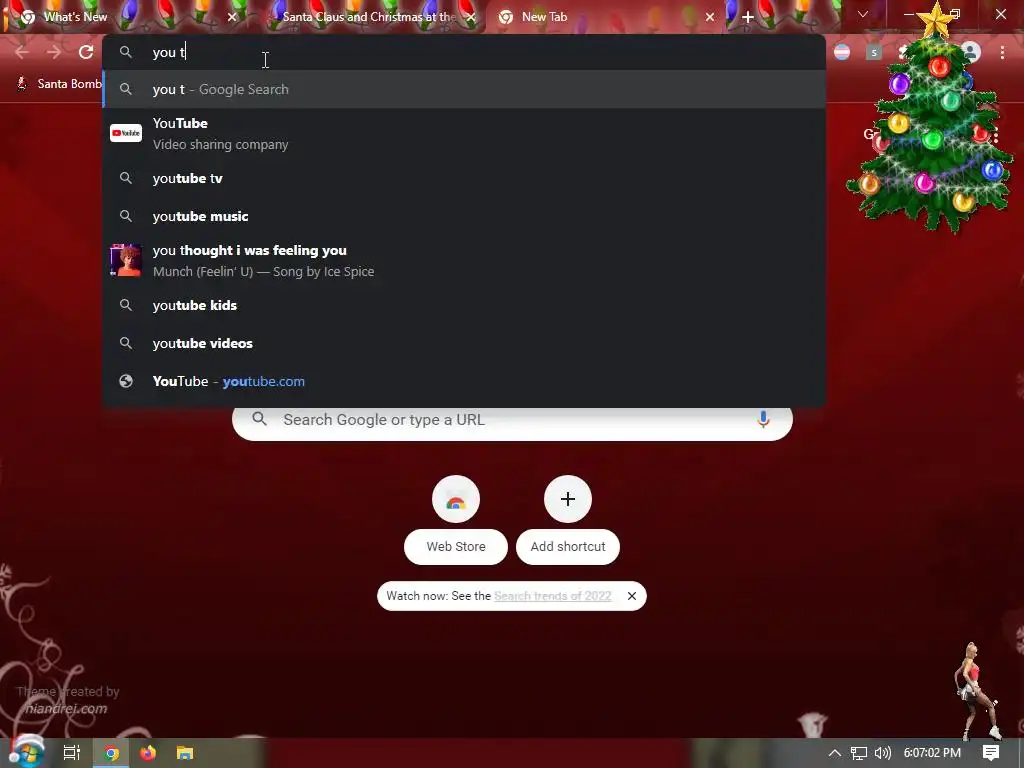Start voice search with microphone icon
This screenshot has height=768, width=1024.
[763, 419]
